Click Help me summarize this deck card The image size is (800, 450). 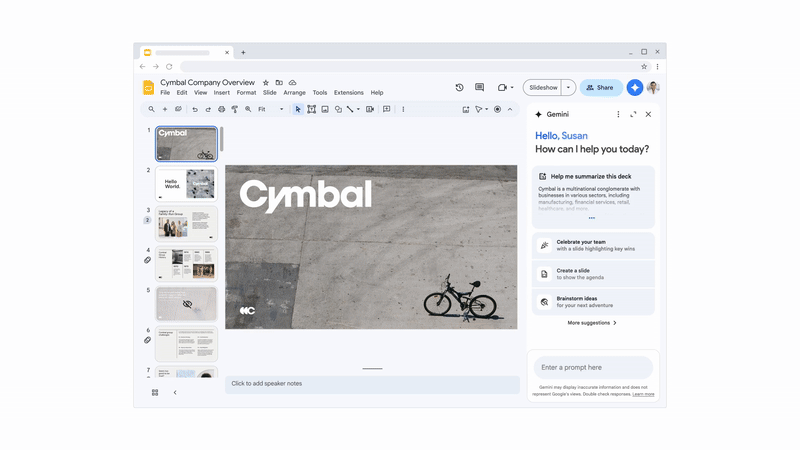click(x=593, y=197)
